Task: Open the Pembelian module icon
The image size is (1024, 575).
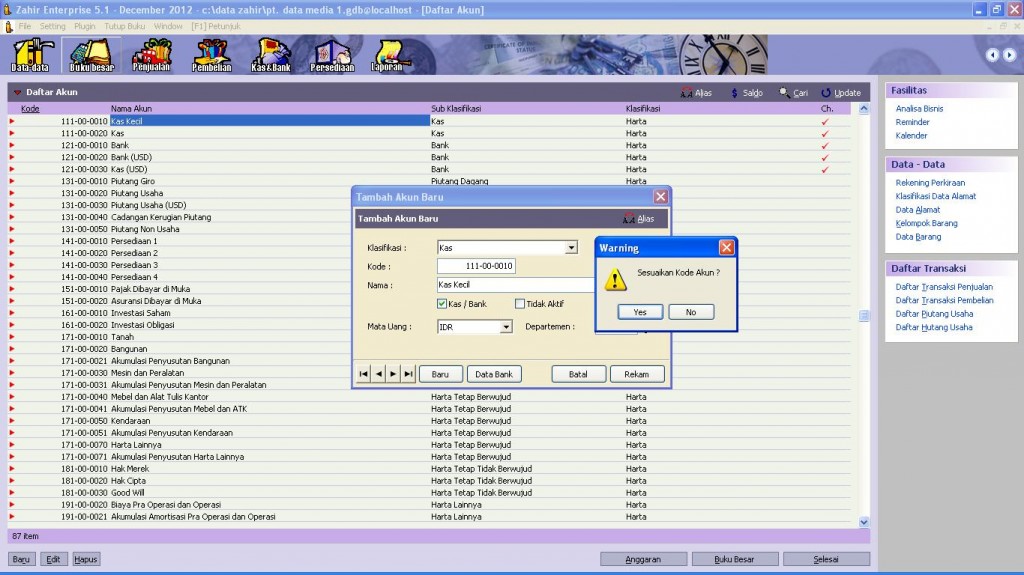Action: pos(211,55)
